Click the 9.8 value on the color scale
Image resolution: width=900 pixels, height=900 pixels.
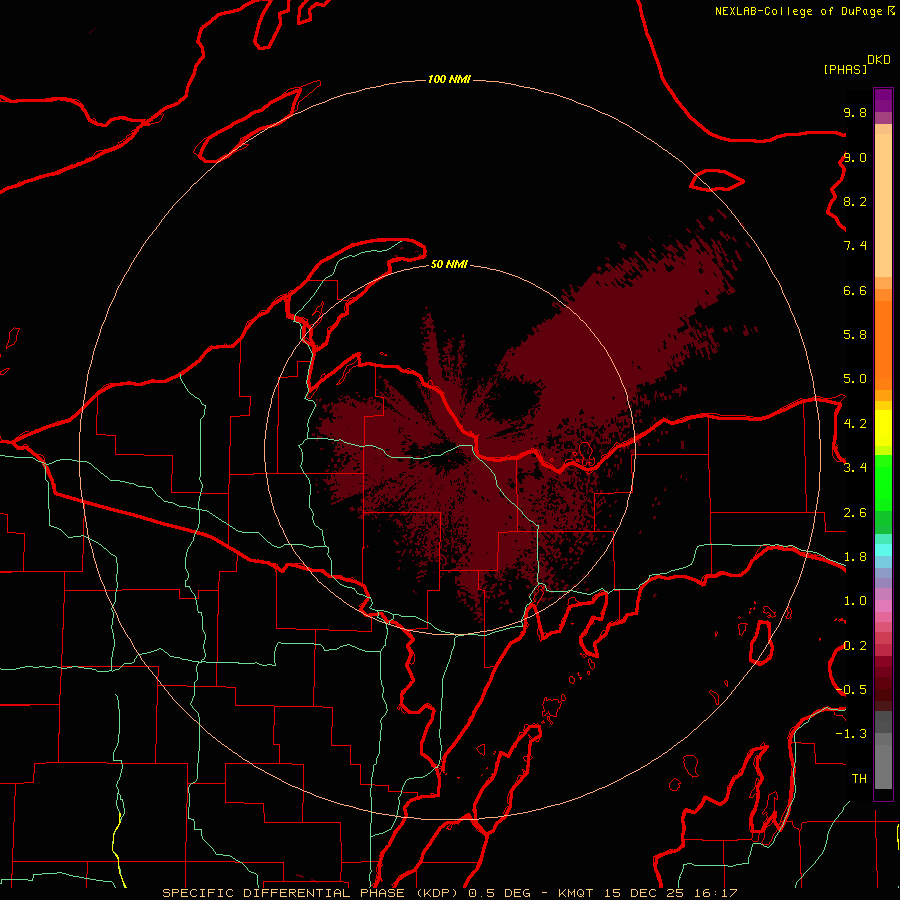pyautogui.click(x=855, y=112)
